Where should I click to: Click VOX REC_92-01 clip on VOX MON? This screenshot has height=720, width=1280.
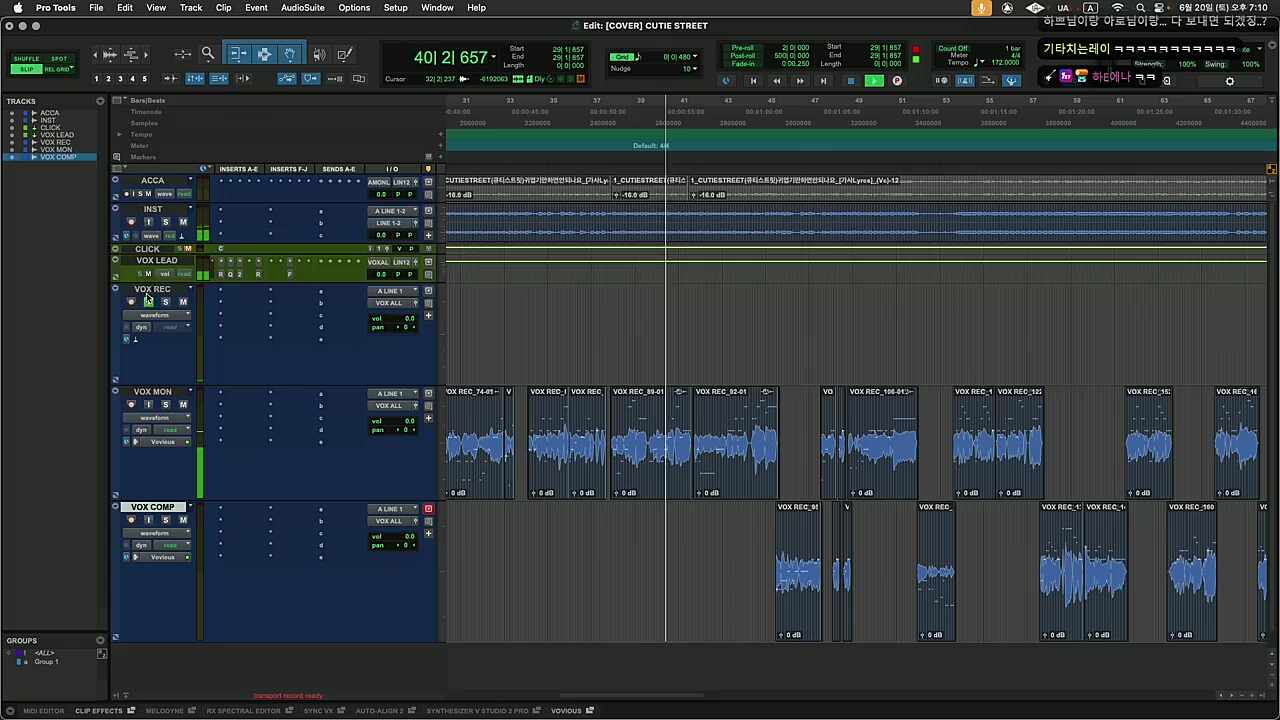[735, 442]
